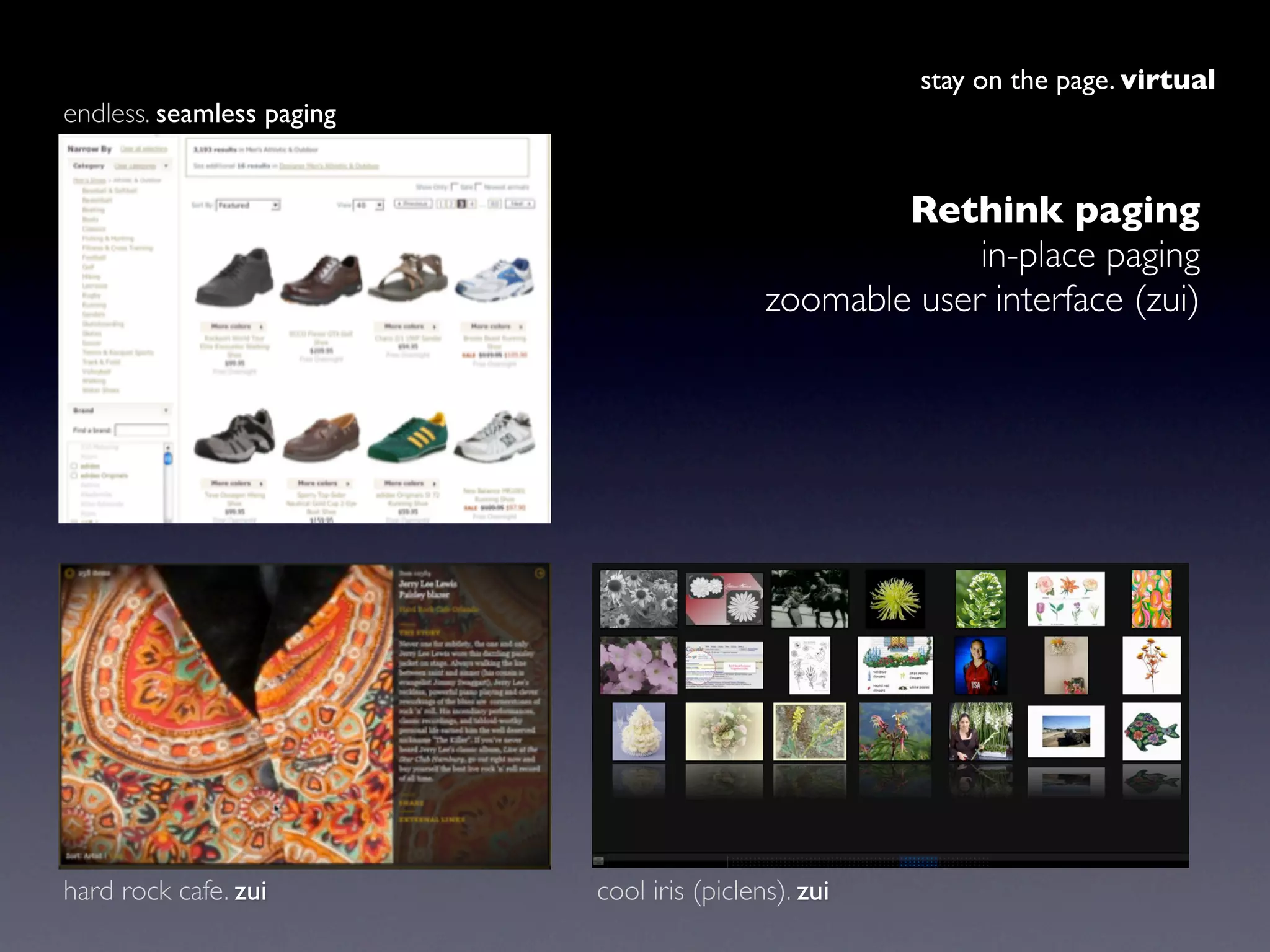Image resolution: width=1270 pixels, height=952 pixels.
Task: Open the Google search screenshot thumbnail
Action: [724, 665]
